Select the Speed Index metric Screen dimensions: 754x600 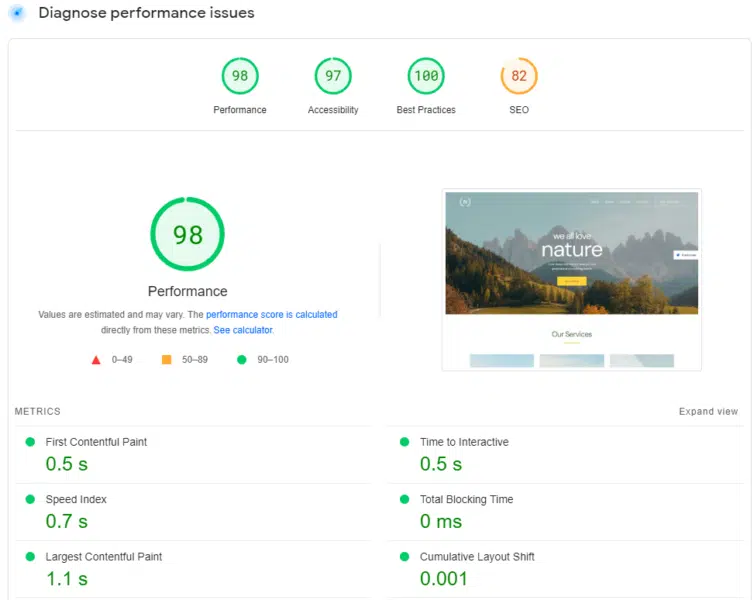click(x=76, y=499)
